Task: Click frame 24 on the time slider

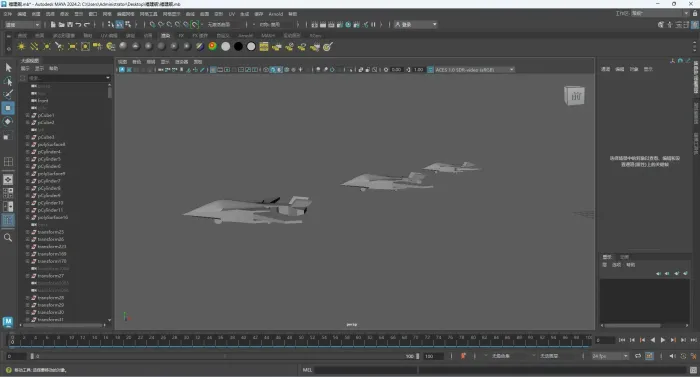Action: (152, 341)
